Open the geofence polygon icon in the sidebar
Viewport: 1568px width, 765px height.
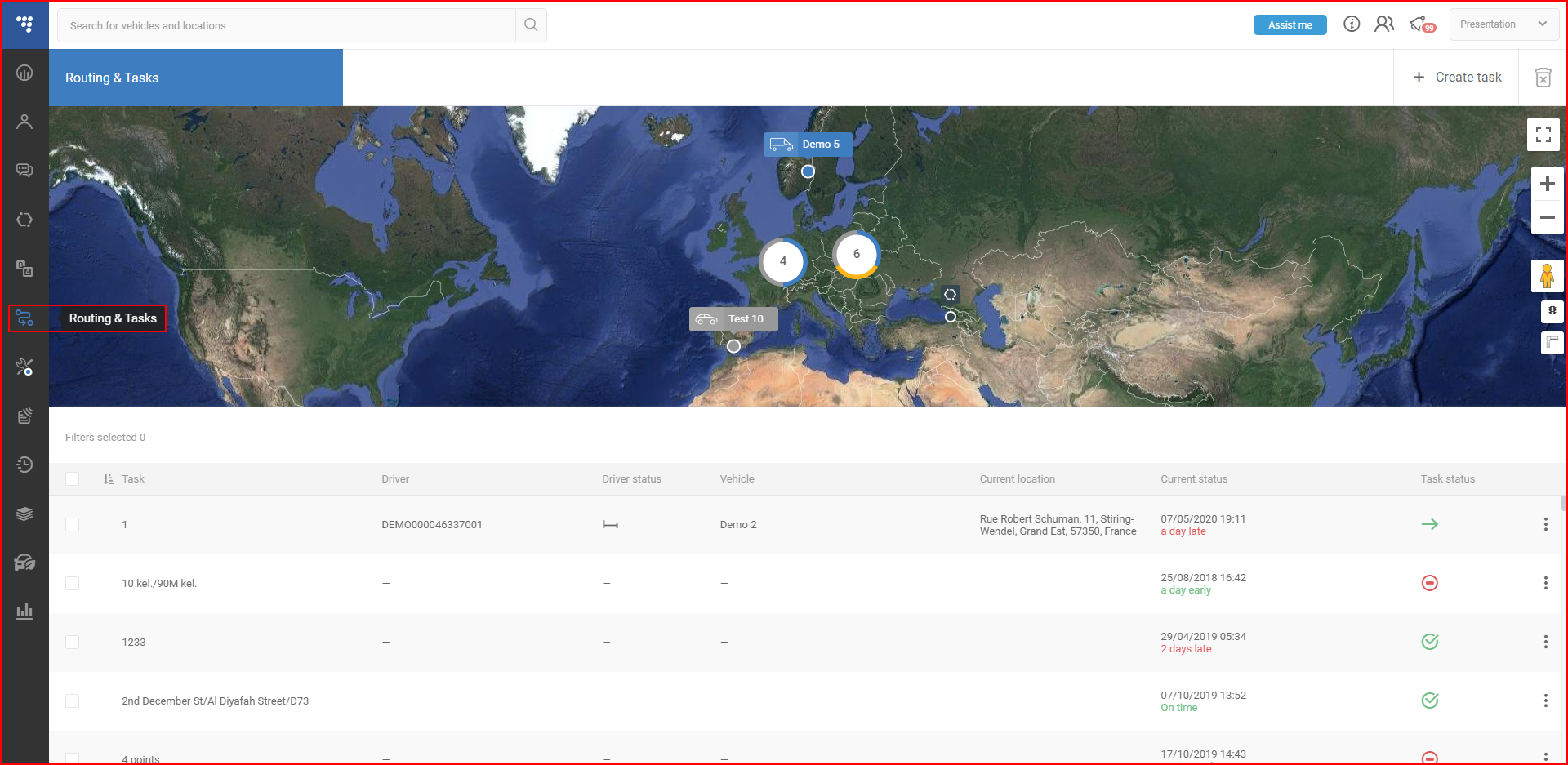point(24,220)
